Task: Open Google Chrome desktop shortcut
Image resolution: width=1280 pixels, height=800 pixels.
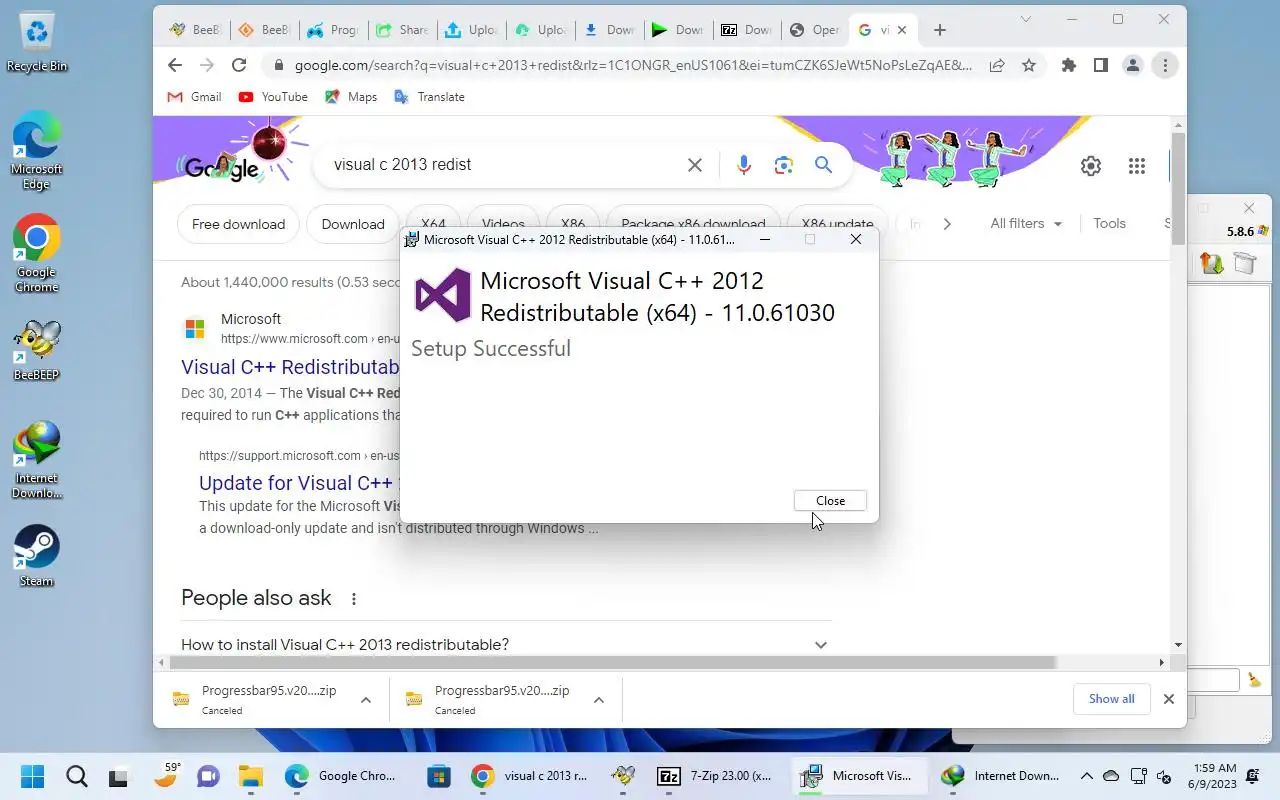Action: point(37,255)
